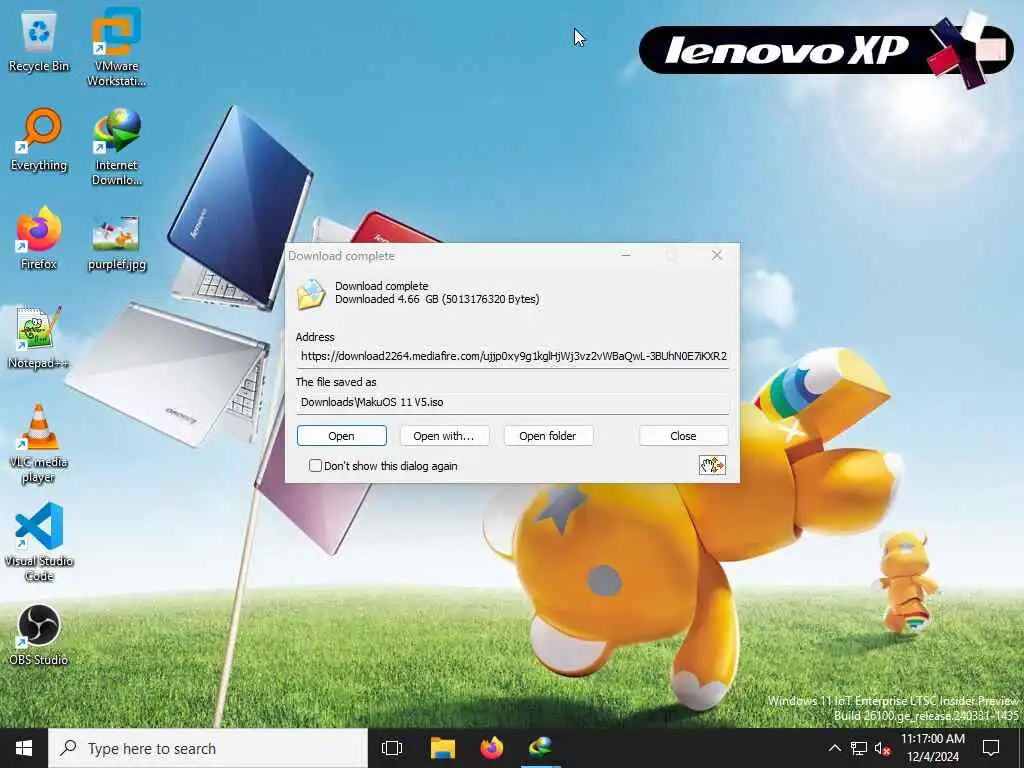Open Internet Download Manager taskbar icon
Viewport: 1024px width, 768px height.
pyautogui.click(x=541, y=748)
